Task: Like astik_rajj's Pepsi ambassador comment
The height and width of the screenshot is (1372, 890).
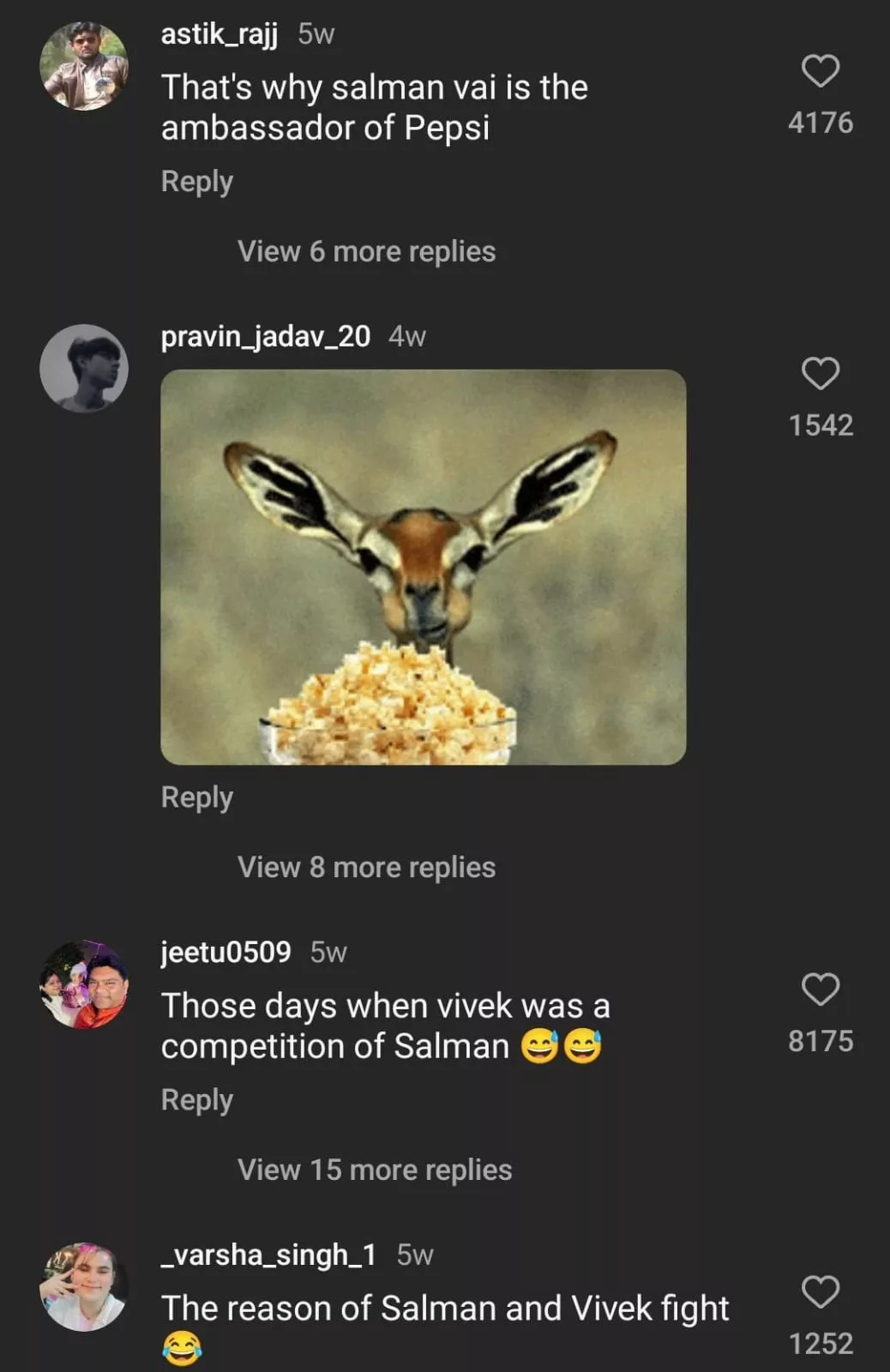Action: coord(820,71)
